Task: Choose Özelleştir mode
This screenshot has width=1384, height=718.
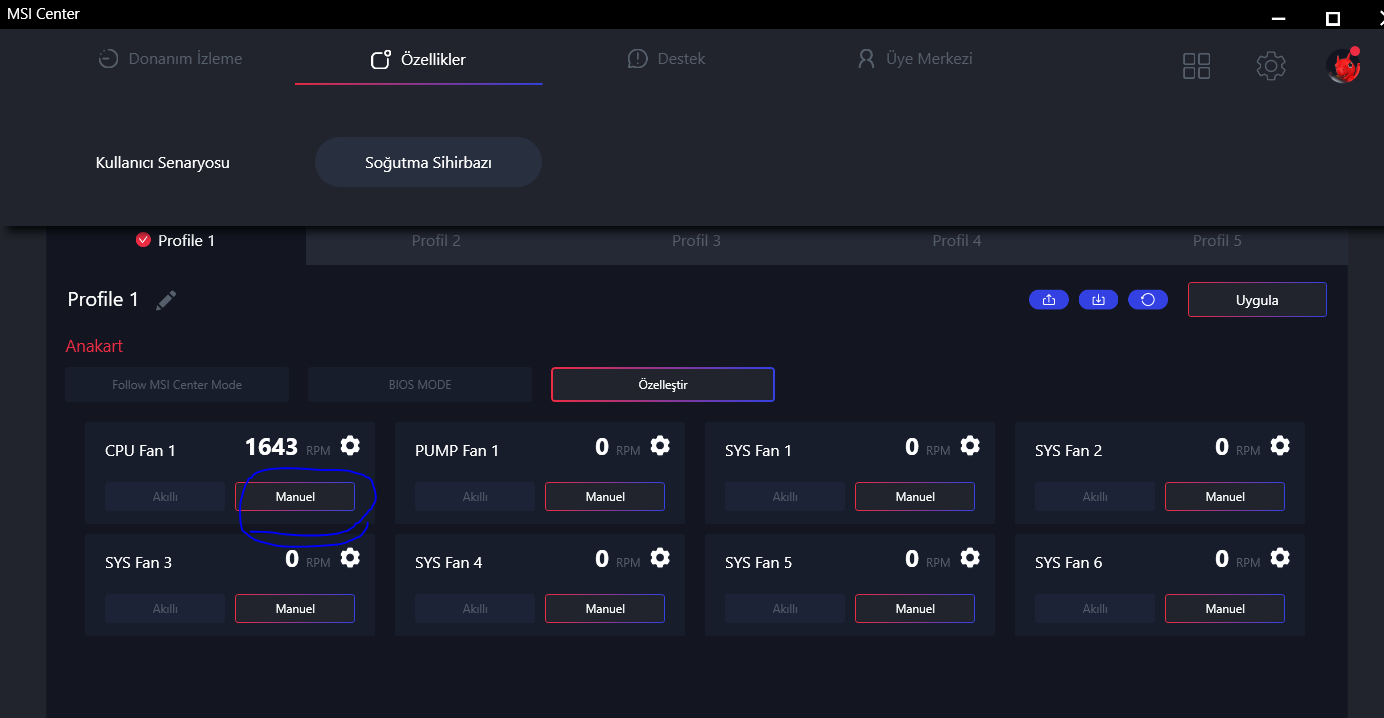Action: [663, 385]
